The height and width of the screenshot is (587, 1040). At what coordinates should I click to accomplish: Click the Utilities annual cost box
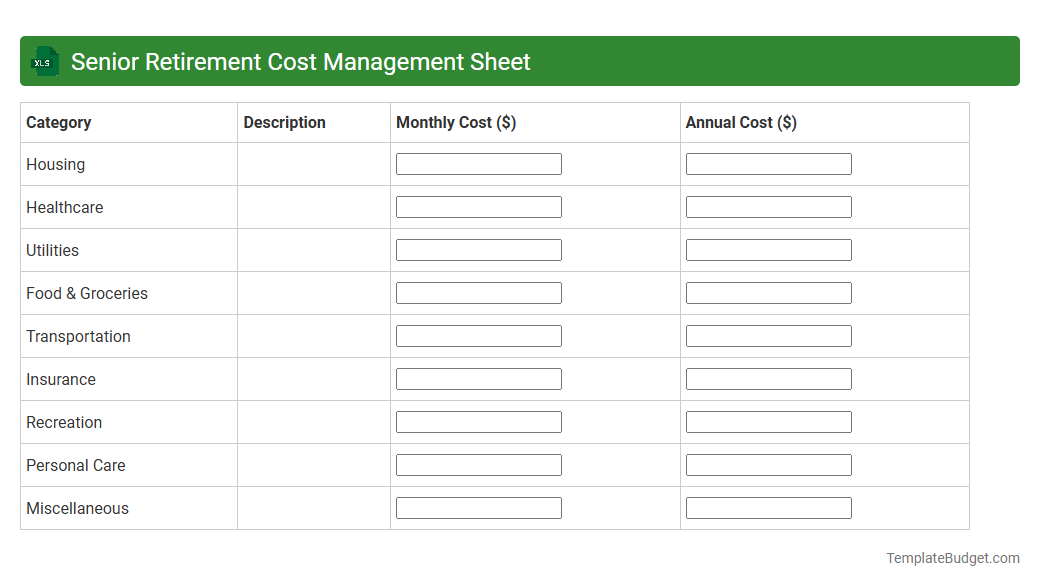[x=768, y=249]
